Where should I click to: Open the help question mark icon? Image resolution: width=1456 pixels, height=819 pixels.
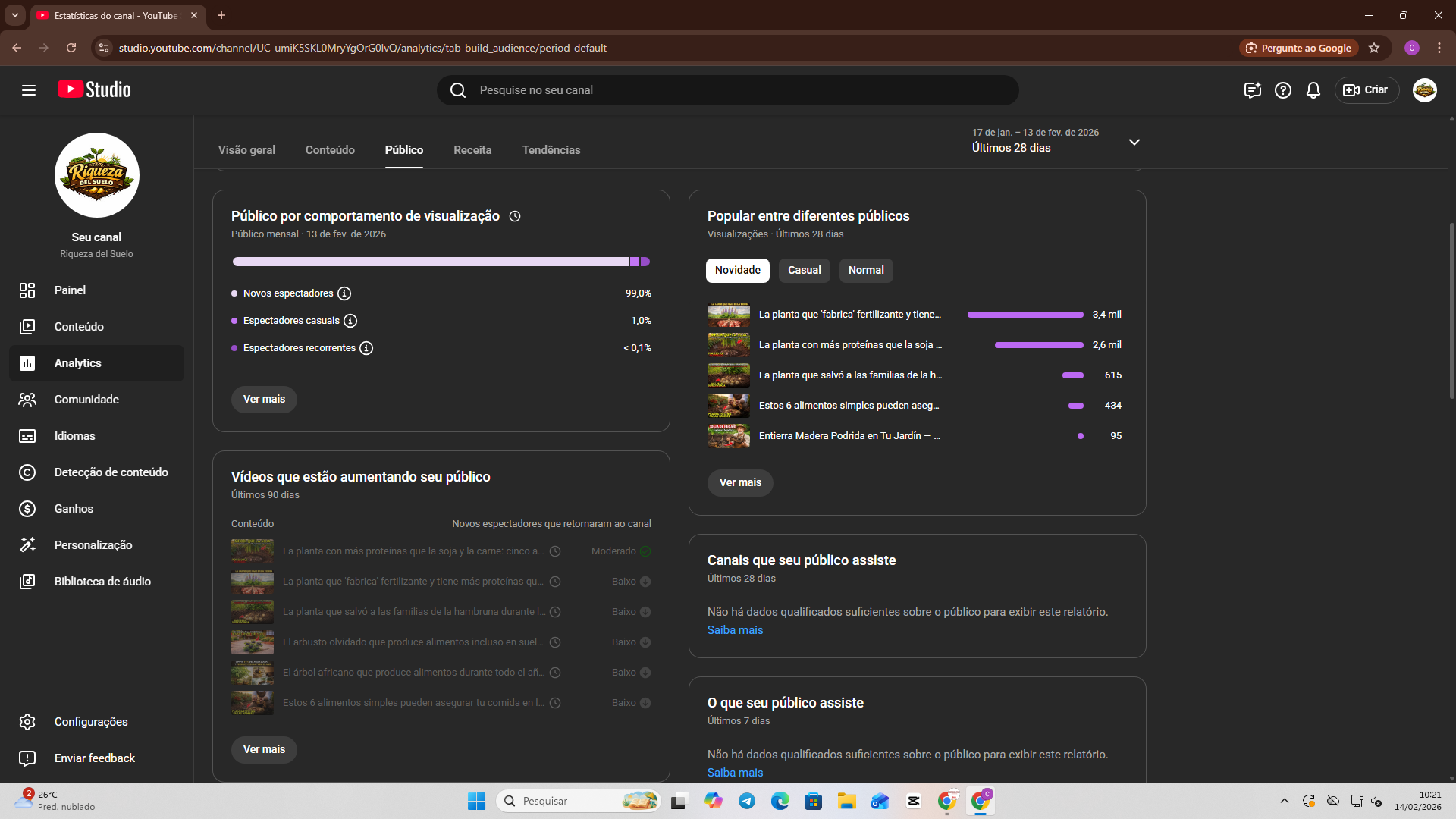coord(1282,90)
